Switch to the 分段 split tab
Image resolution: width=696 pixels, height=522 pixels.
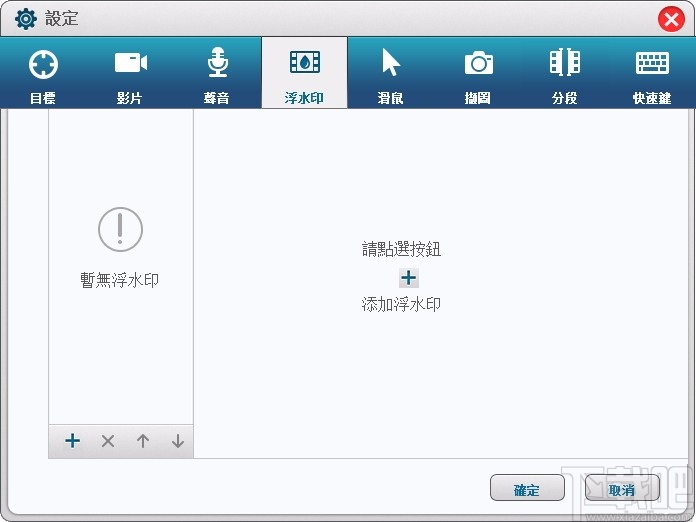(x=565, y=73)
